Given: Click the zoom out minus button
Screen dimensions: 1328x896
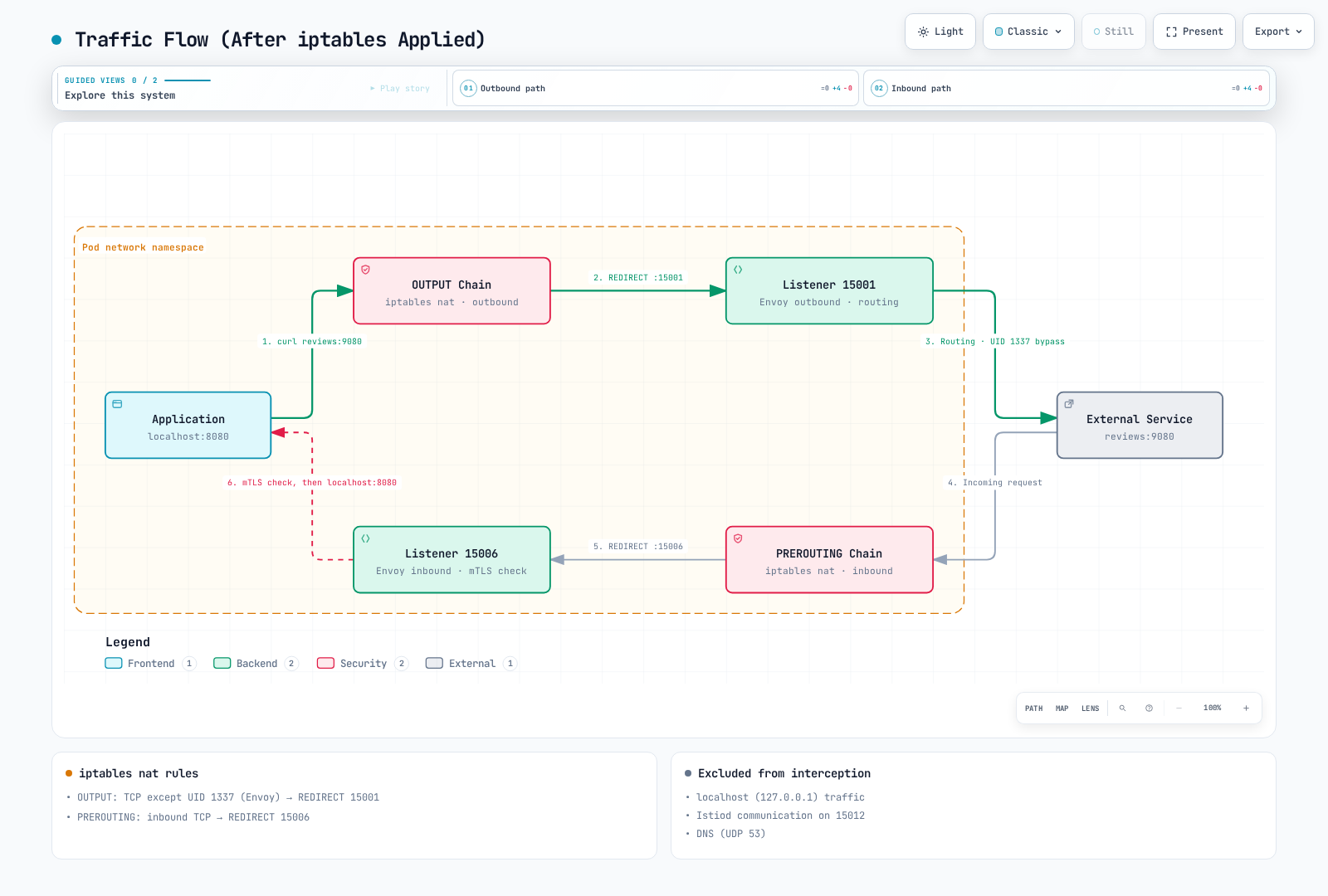Looking at the screenshot, I should tap(1179, 709).
